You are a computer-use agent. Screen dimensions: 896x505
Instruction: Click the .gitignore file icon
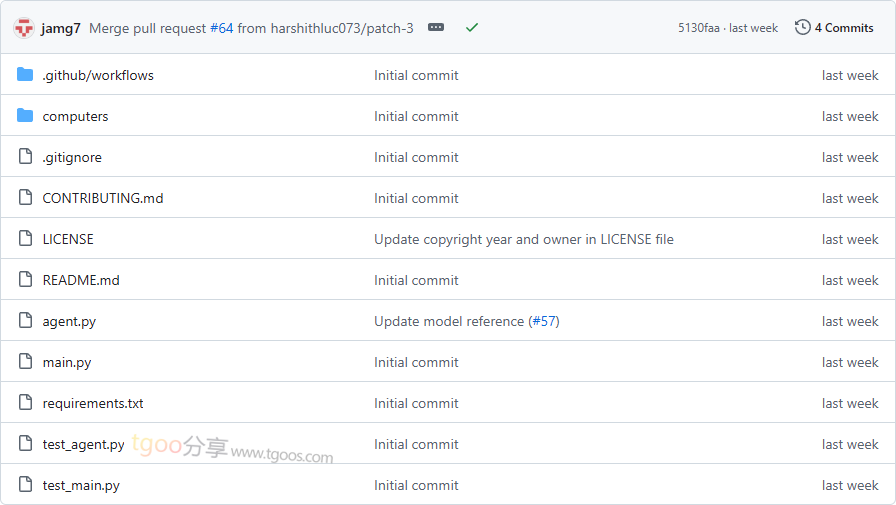pyautogui.click(x=25, y=157)
